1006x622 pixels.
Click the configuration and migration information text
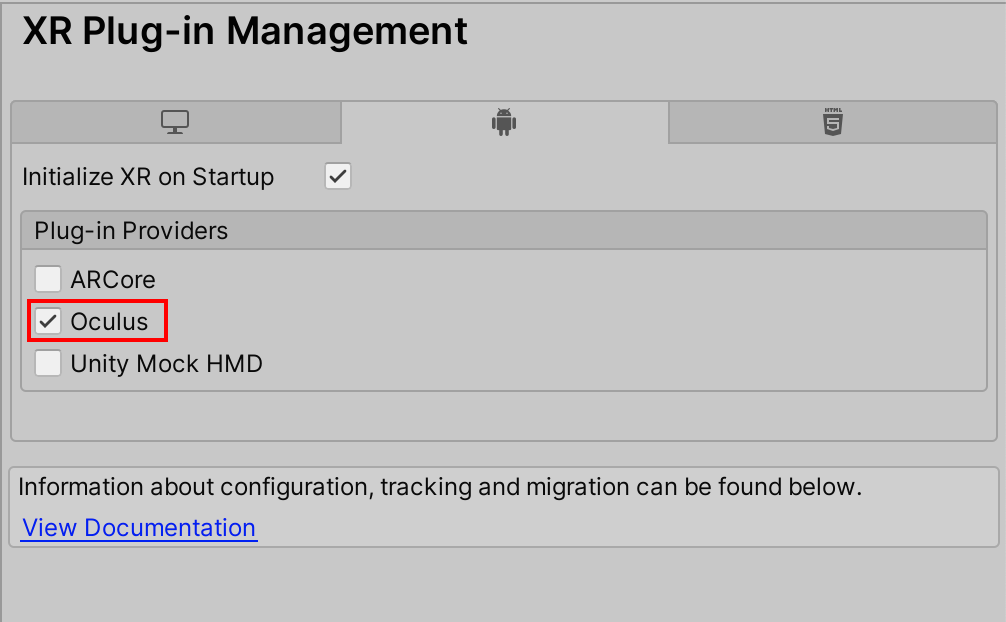pos(440,488)
